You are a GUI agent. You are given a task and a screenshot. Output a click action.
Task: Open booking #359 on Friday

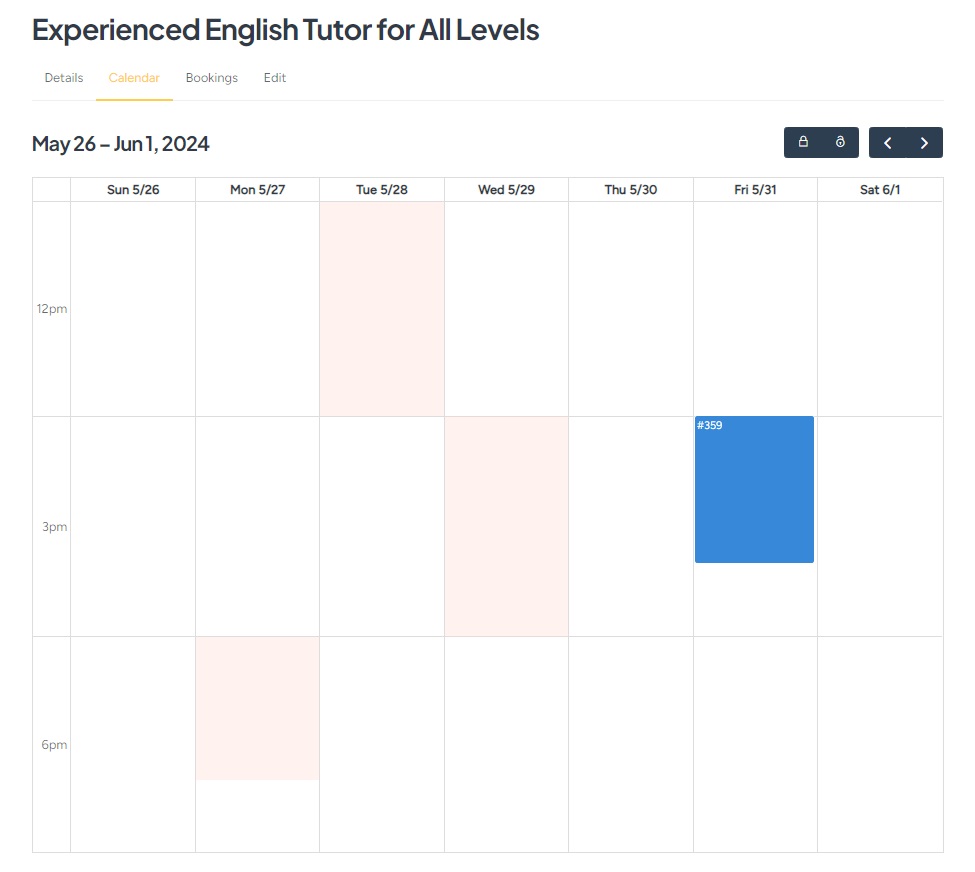tap(754, 489)
